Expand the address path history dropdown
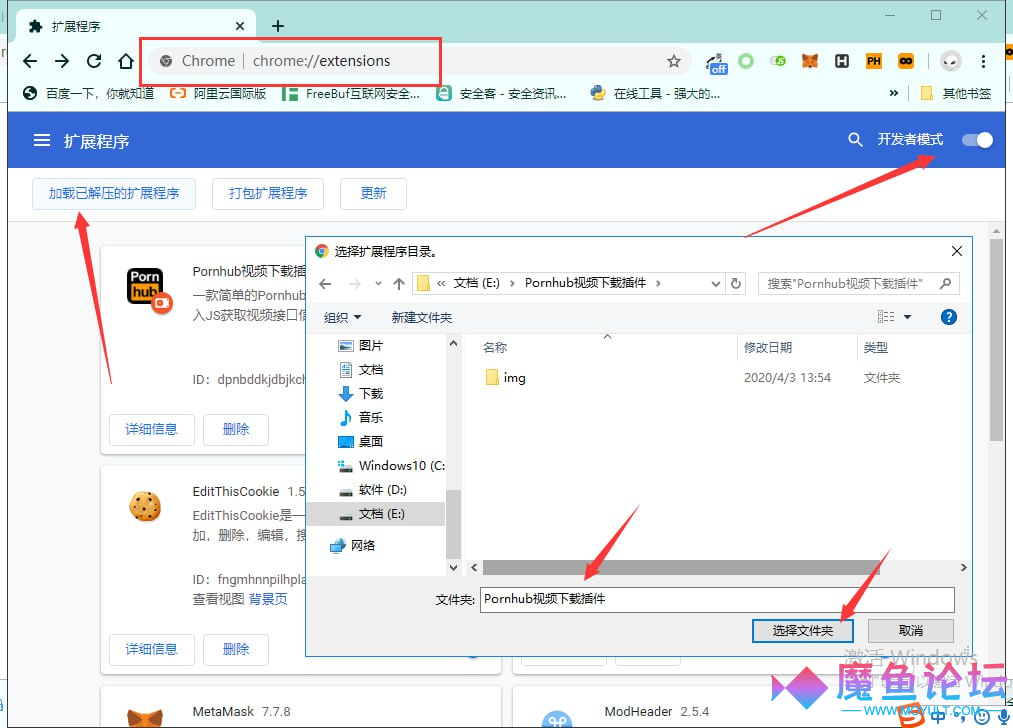 tap(715, 284)
